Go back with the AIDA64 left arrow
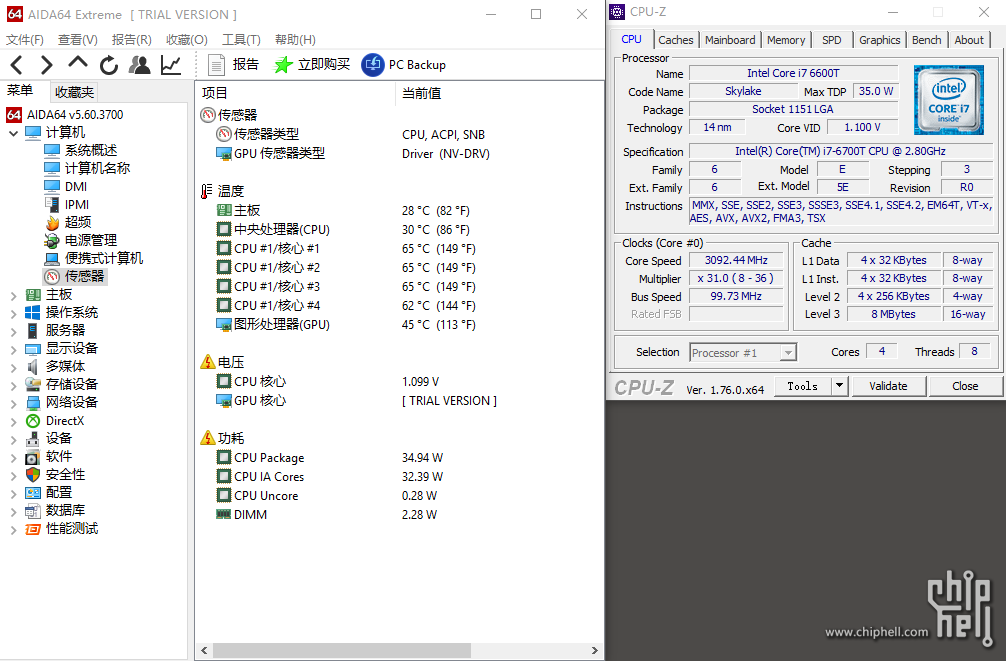Viewport: 1006px width, 661px height. [17, 65]
